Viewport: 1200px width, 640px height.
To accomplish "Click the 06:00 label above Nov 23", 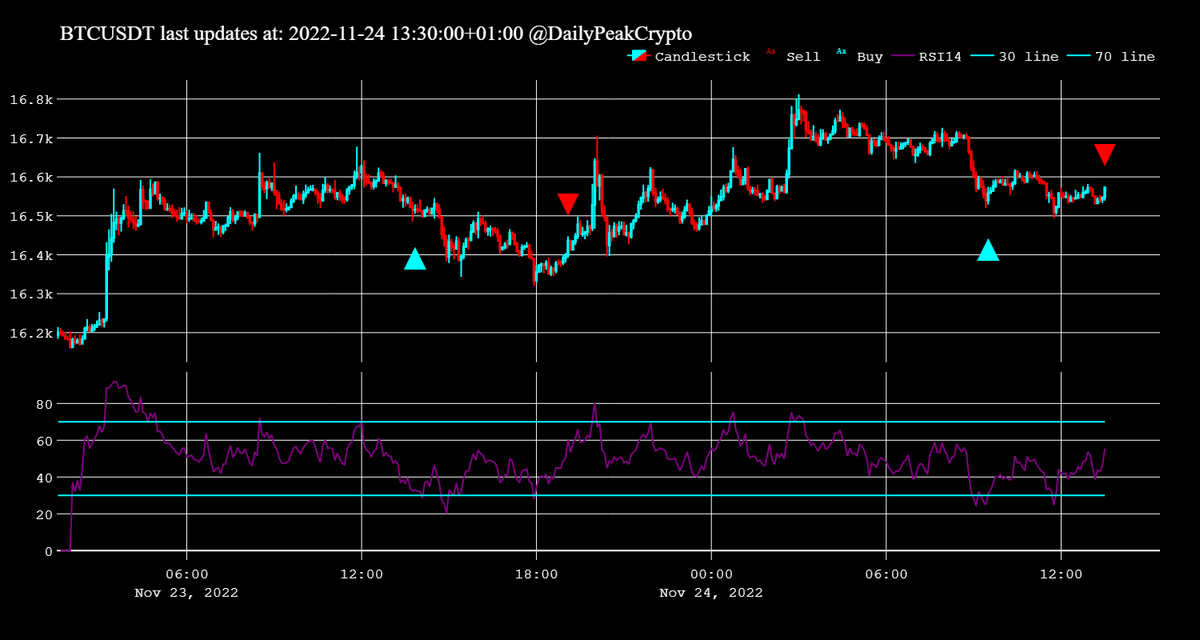I will pos(186,574).
